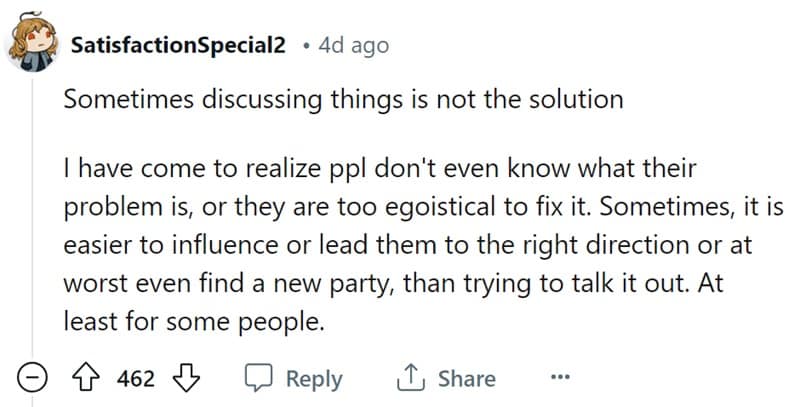The height and width of the screenshot is (407, 800).
Task: Click the Reply text label
Action: coord(314,379)
